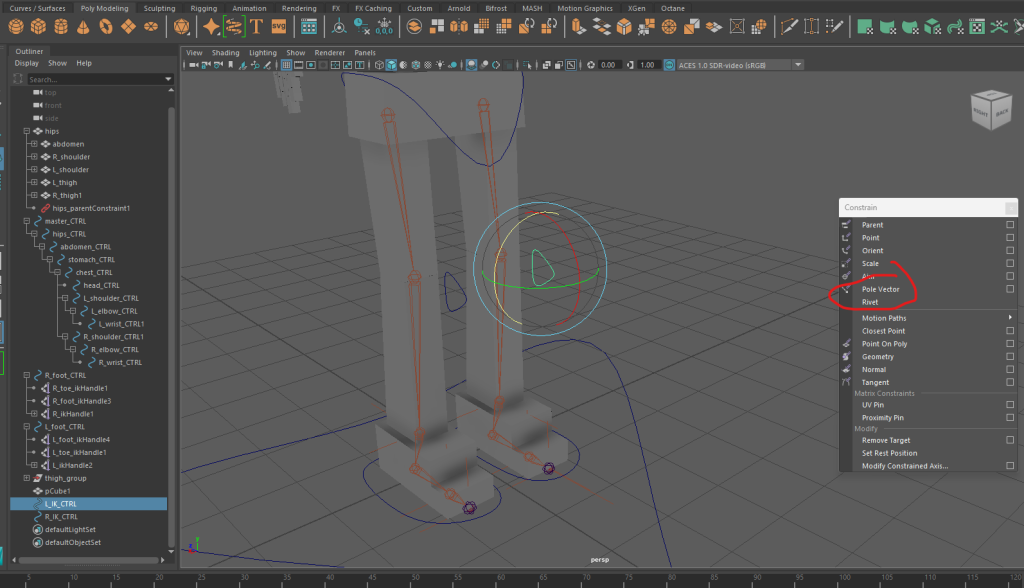
Task: Click frame 50 on the time slider
Action: 415,578
